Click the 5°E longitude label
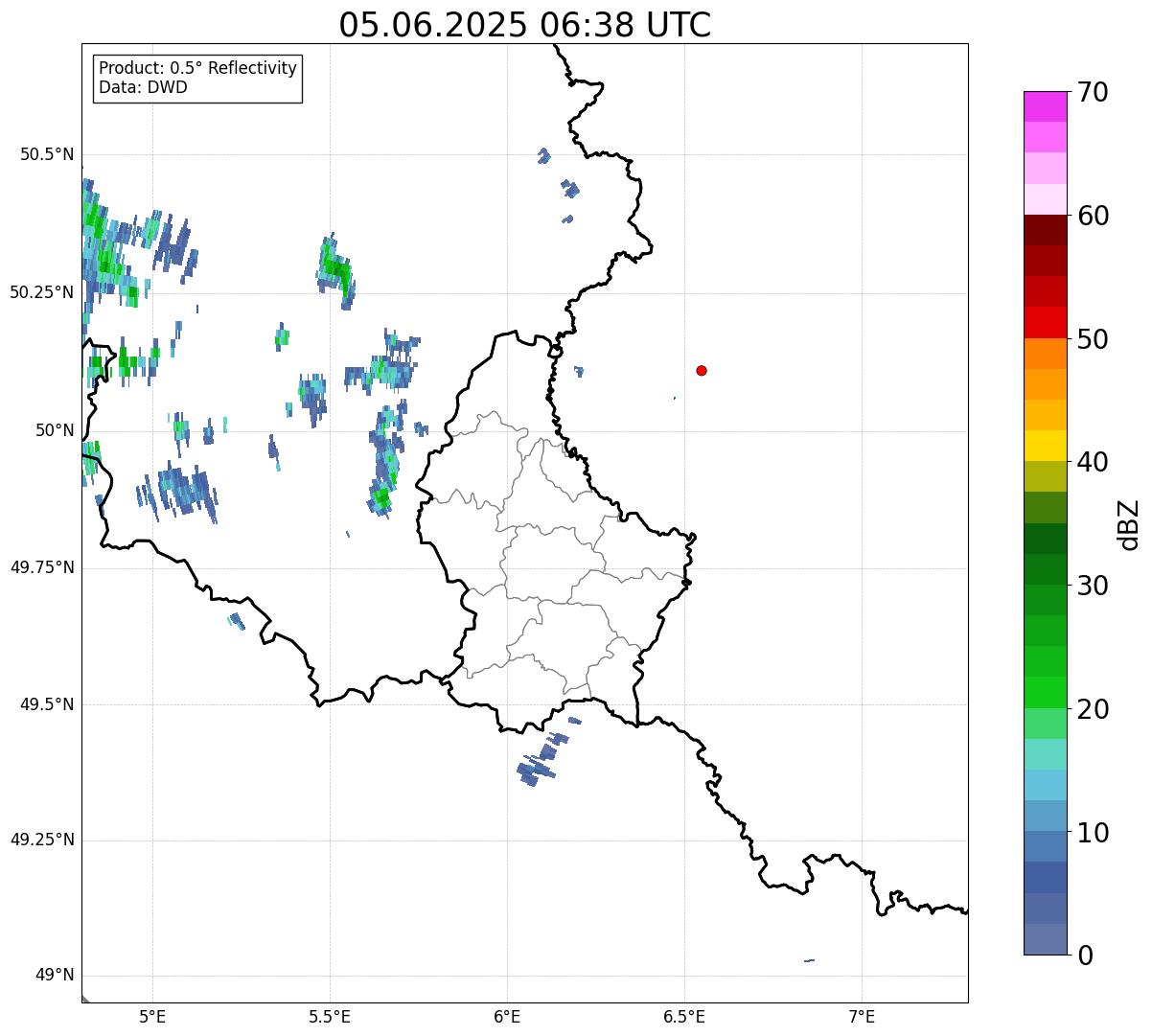1152x1036 pixels. tap(152, 1016)
